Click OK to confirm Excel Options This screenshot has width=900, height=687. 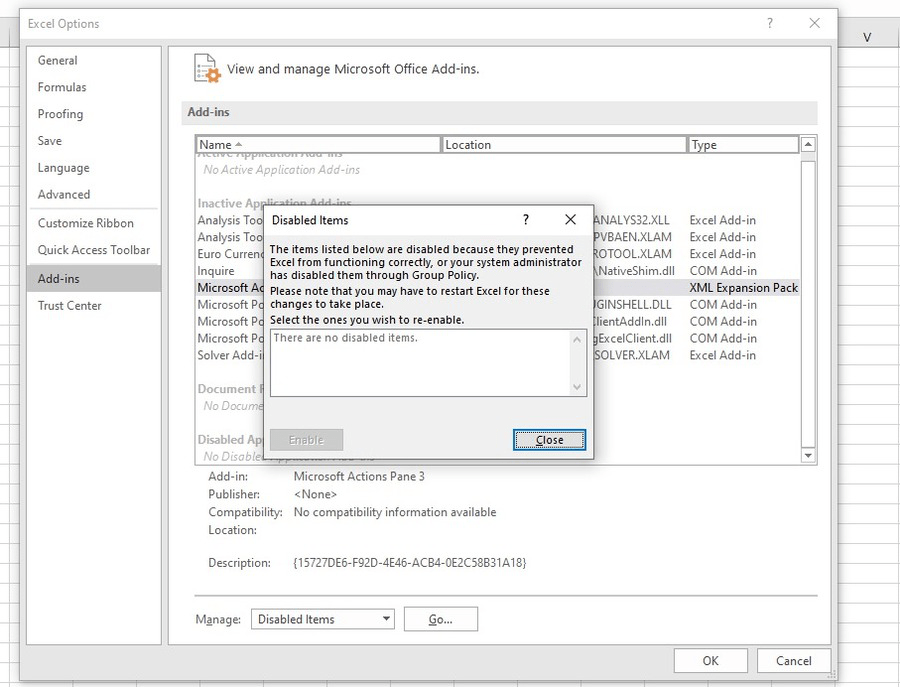click(x=710, y=660)
